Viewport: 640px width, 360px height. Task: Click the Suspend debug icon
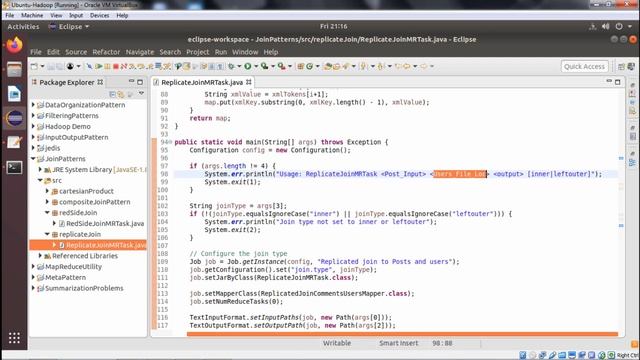pos(107,66)
